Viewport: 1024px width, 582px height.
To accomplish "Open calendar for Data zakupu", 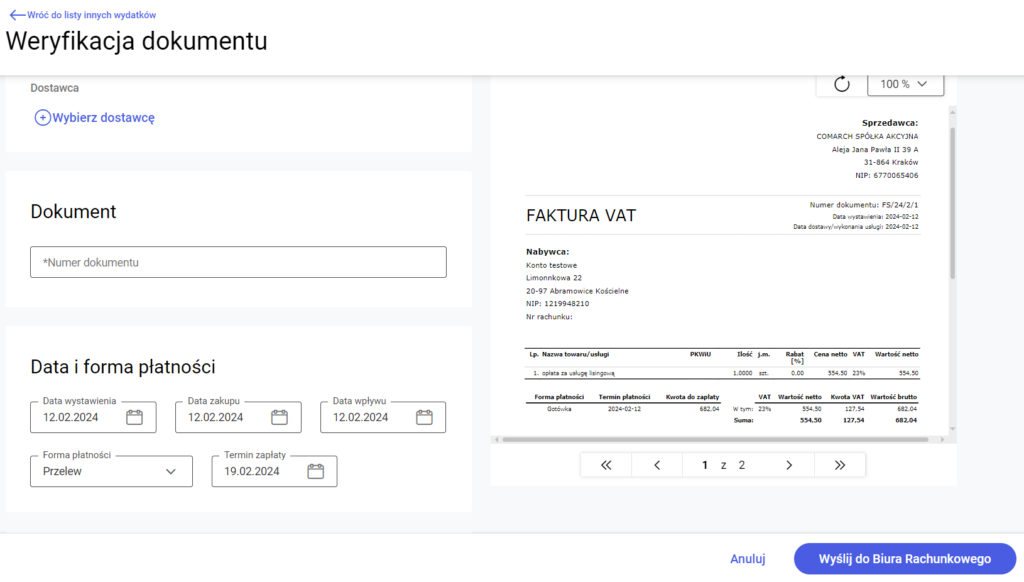I will click(279, 418).
